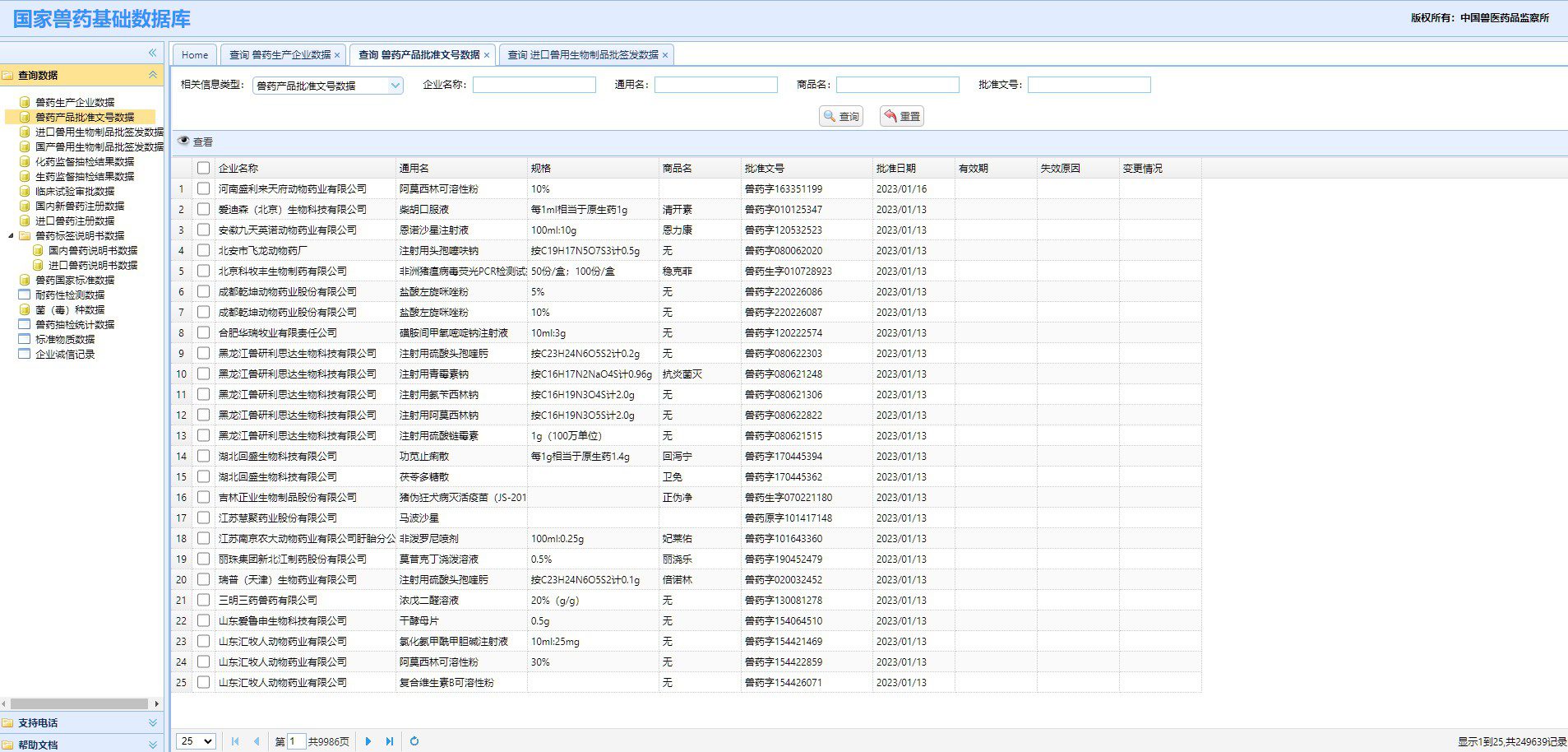Open the 相关信息类型 dropdown

[395, 85]
